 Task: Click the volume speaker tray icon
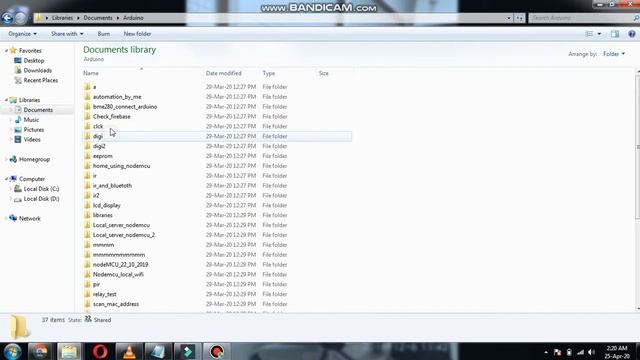pos(591,352)
